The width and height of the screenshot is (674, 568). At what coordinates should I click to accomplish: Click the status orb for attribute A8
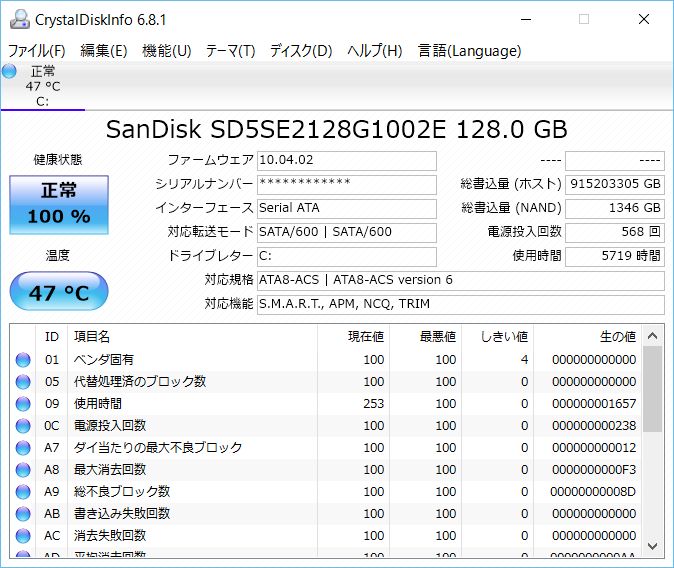click(23, 470)
